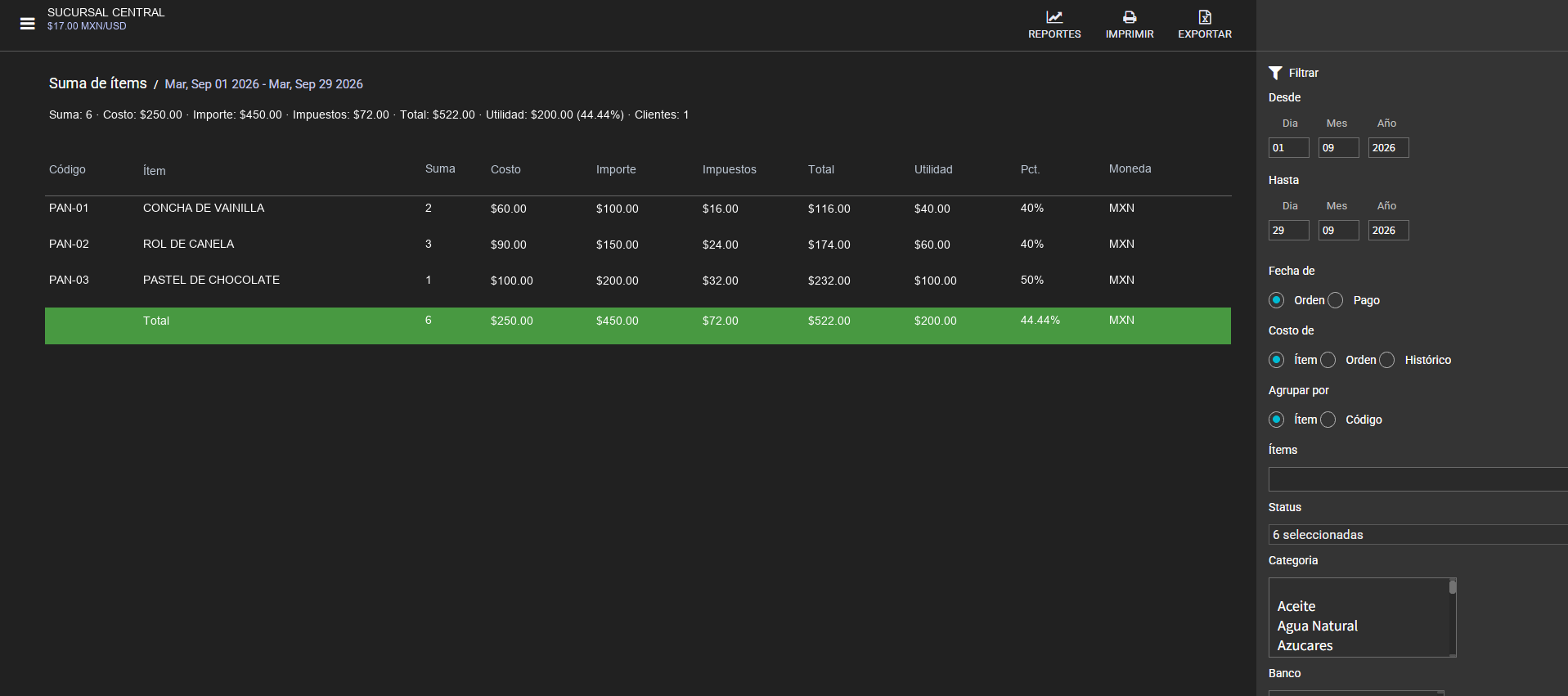
Task: Select Ítem under Costo de
Action: pos(1277,360)
